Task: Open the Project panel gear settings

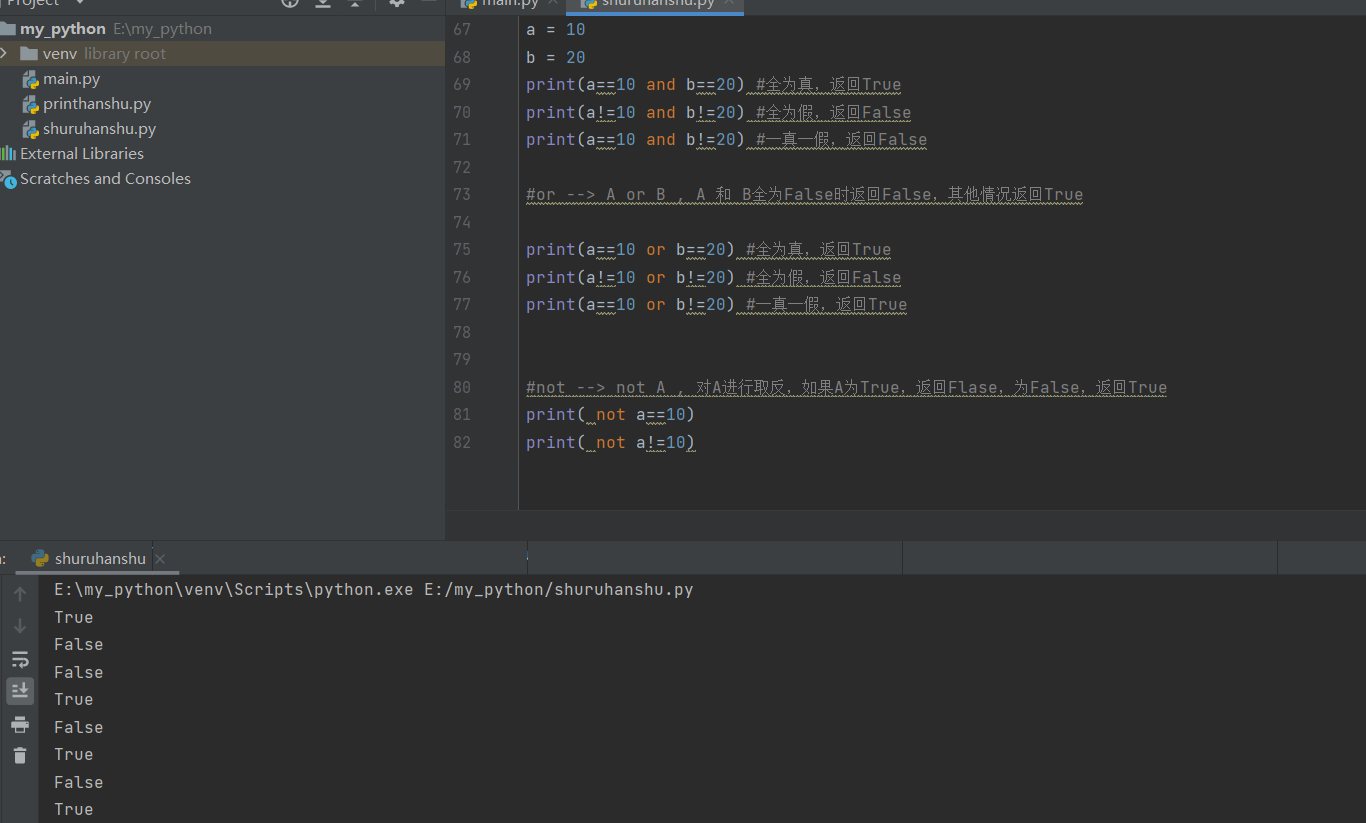Action: click(397, 3)
